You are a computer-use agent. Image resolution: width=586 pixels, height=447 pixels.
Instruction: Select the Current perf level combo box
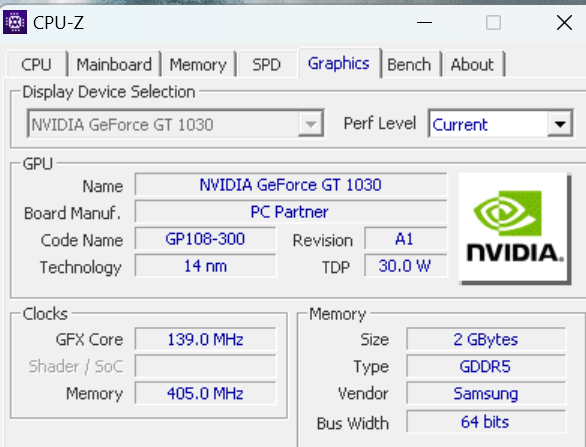[500, 124]
